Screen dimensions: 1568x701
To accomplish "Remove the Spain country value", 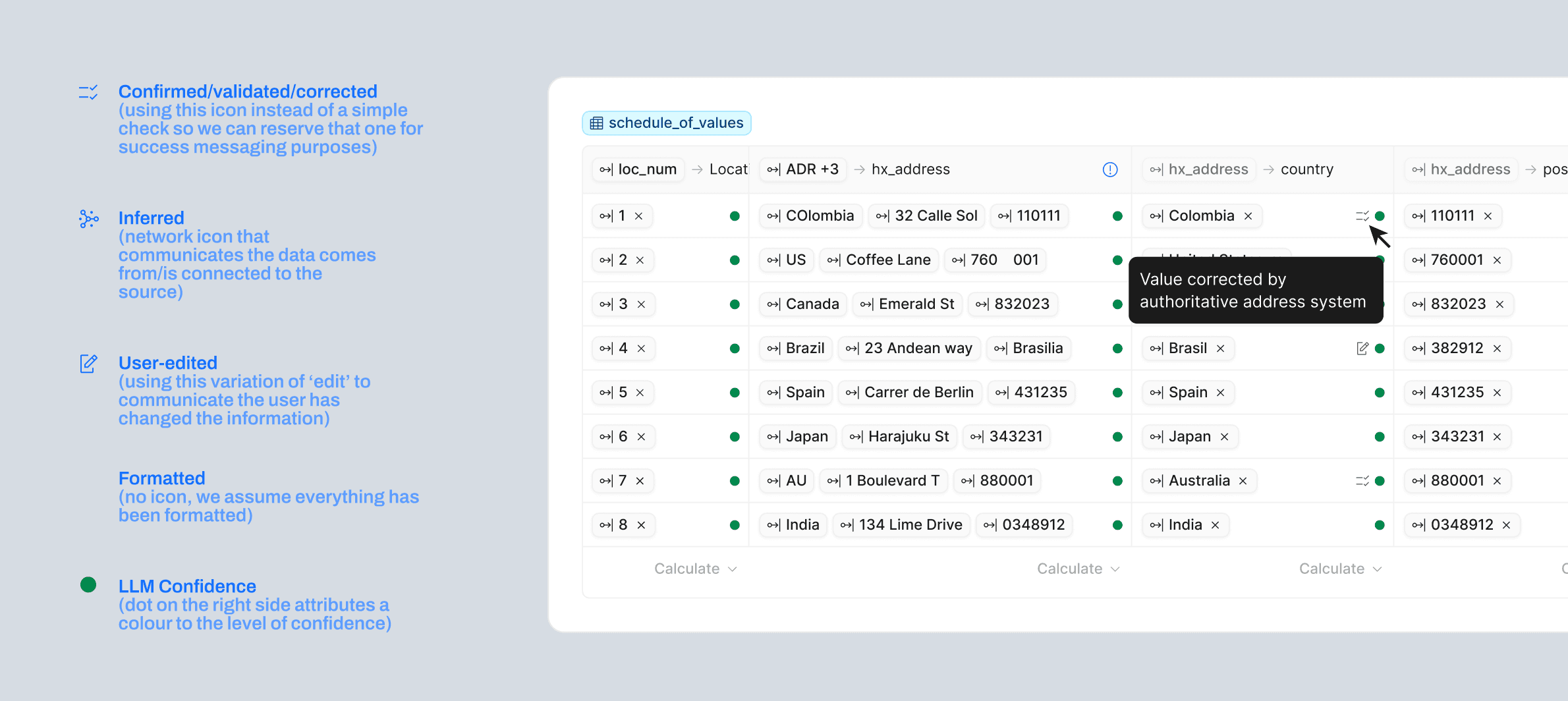I will point(1220,393).
